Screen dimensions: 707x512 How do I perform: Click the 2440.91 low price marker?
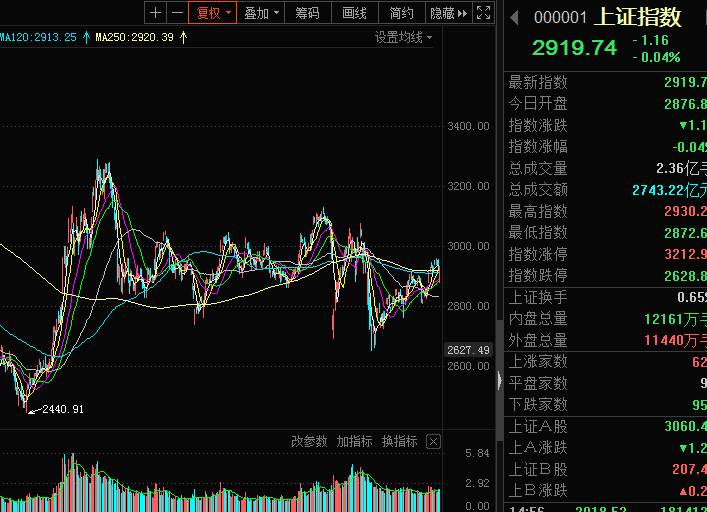click(63, 409)
